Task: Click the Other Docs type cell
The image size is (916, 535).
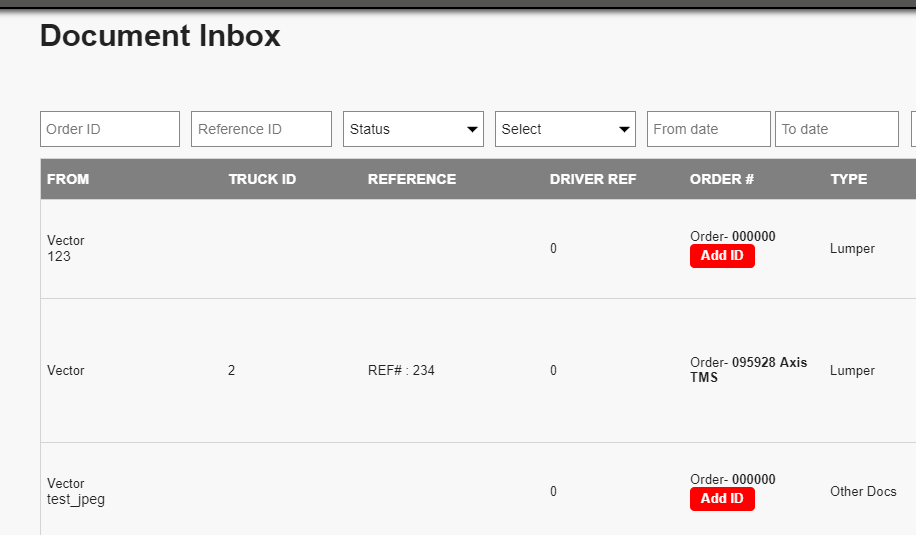Action: (x=863, y=491)
